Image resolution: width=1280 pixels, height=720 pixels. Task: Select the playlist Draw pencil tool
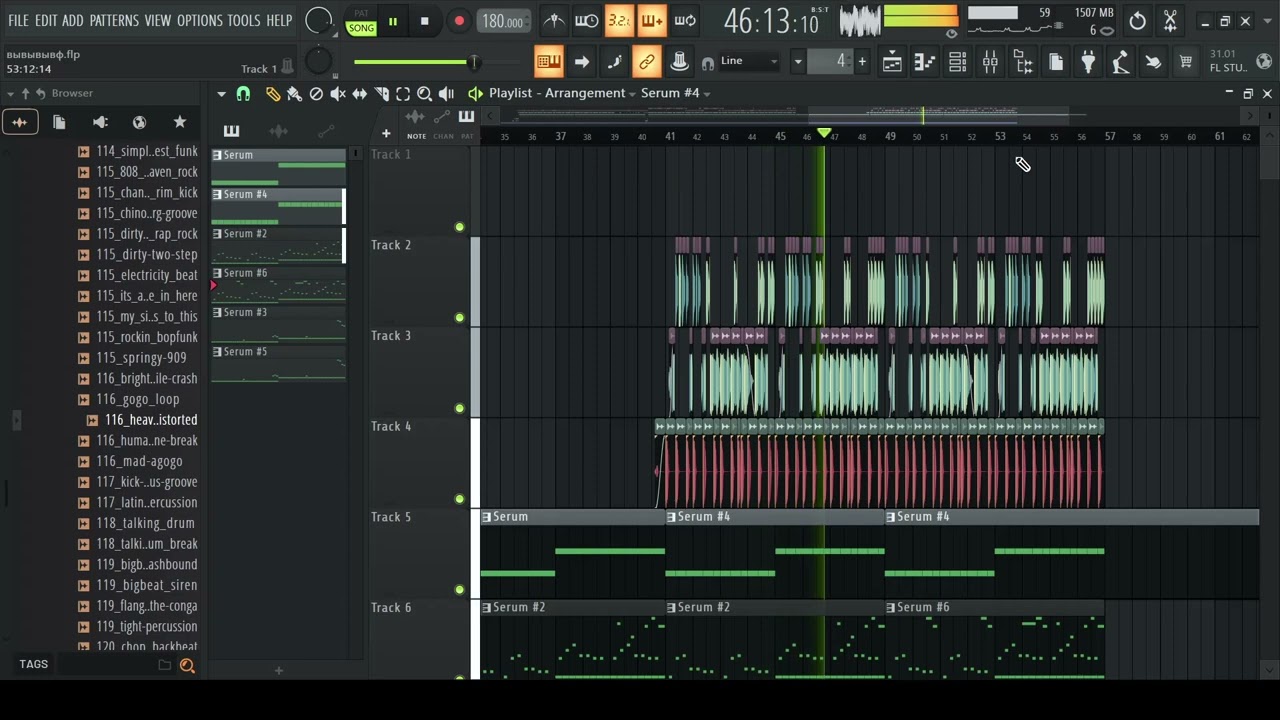pyautogui.click(x=273, y=94)
